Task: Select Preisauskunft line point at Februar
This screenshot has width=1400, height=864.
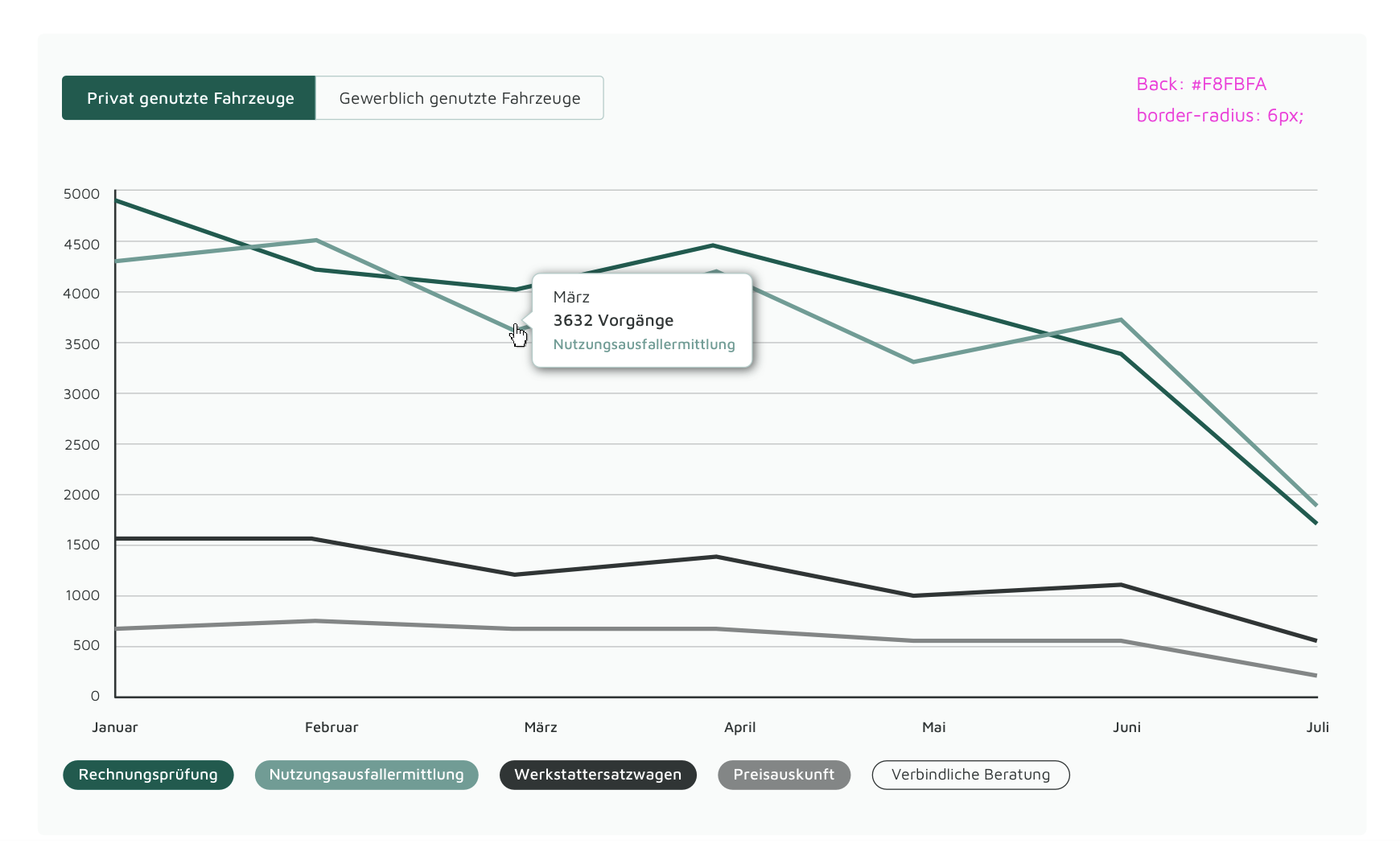Action: point(316,621)
